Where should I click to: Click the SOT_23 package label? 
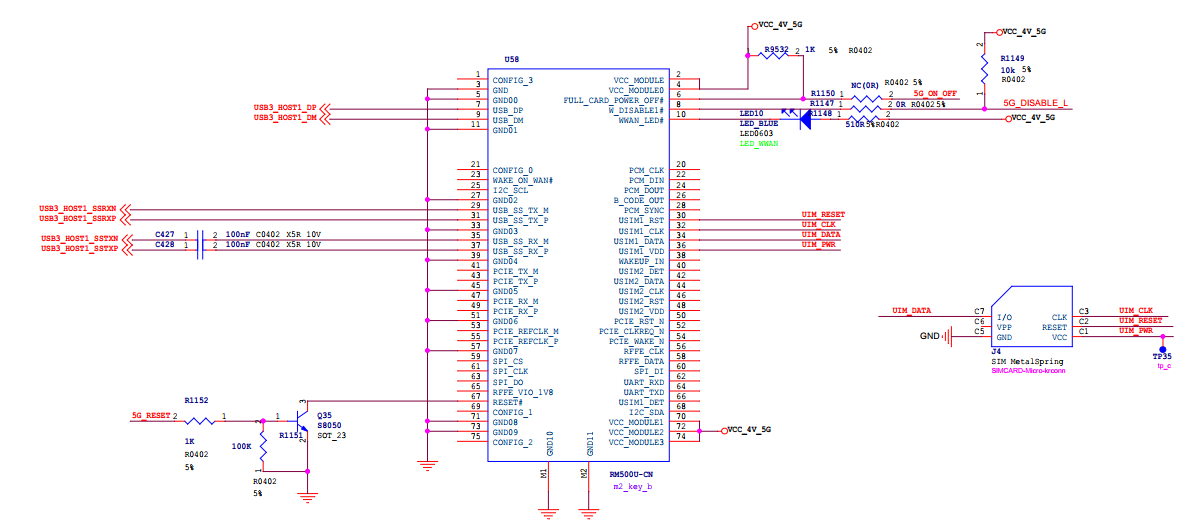pos(332,435)
